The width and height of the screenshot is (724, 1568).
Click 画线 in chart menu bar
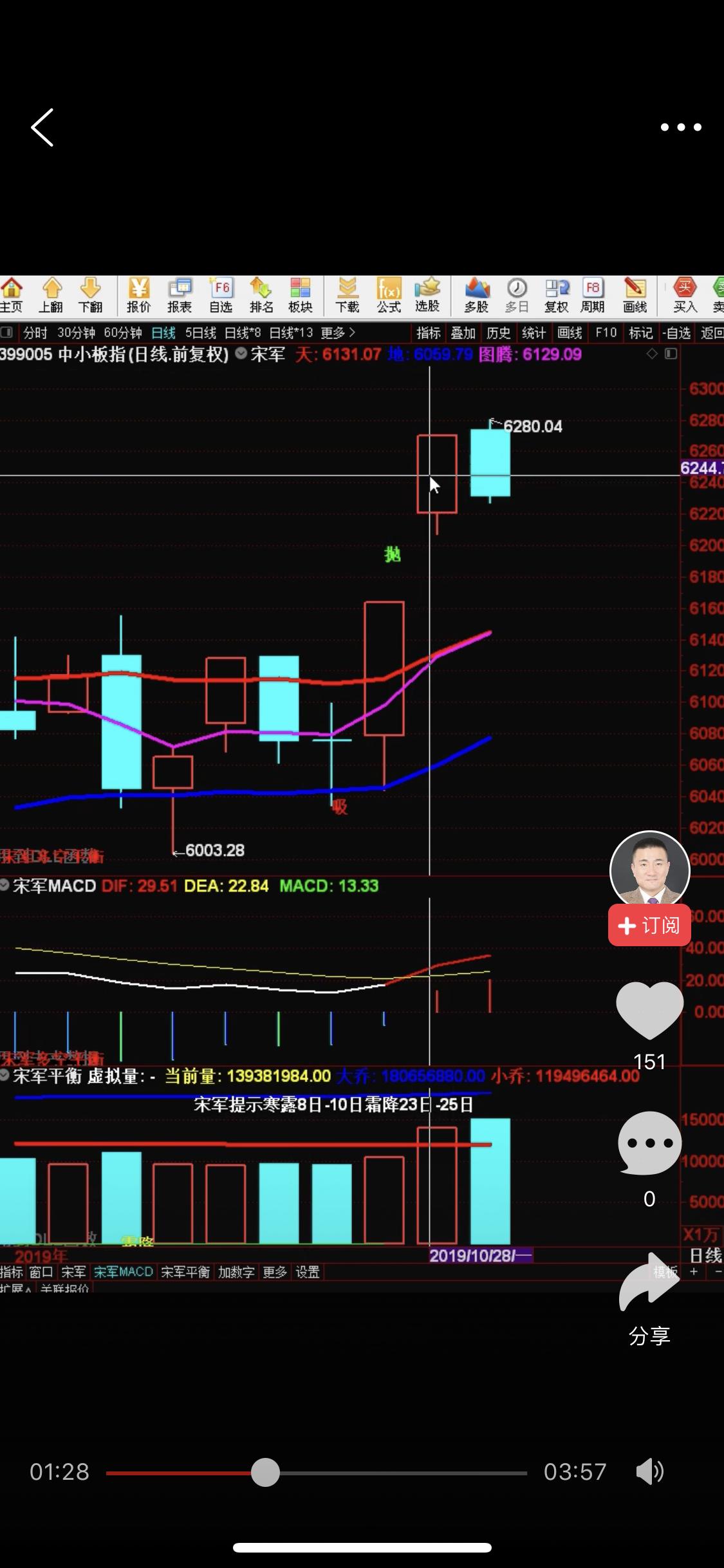(x=570, y=333)
